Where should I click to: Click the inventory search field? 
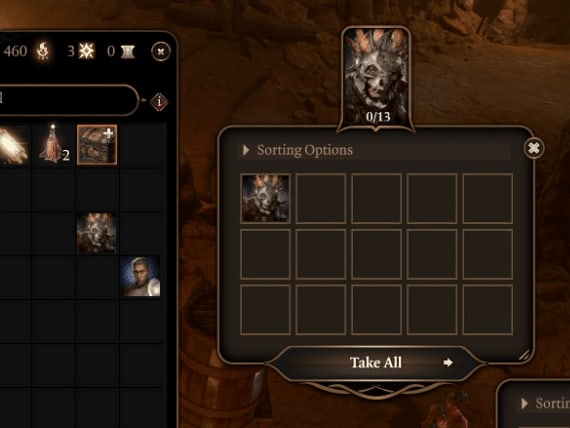point(68,100)
